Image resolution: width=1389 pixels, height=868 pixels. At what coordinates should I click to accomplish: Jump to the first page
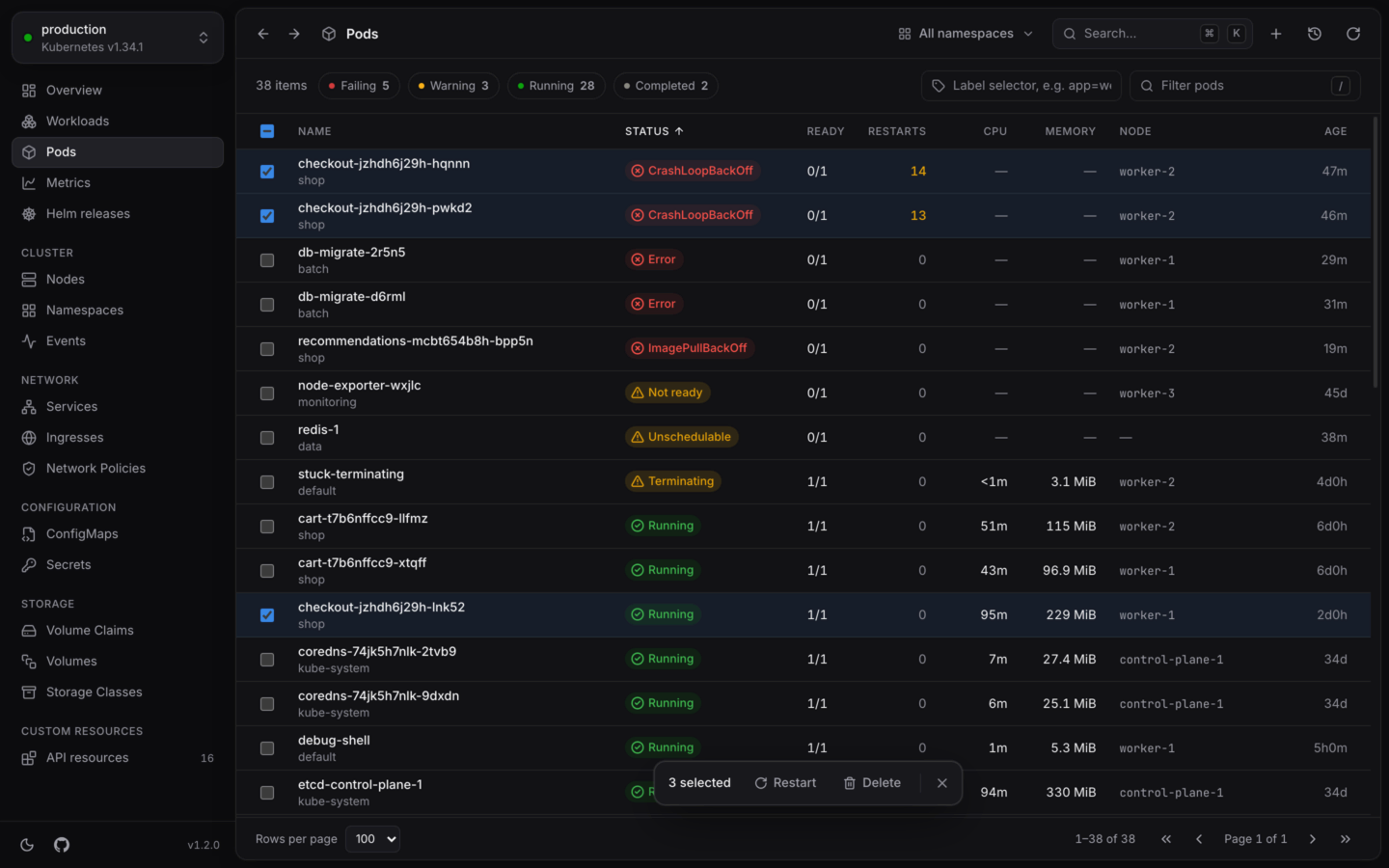click(1166, 839)
